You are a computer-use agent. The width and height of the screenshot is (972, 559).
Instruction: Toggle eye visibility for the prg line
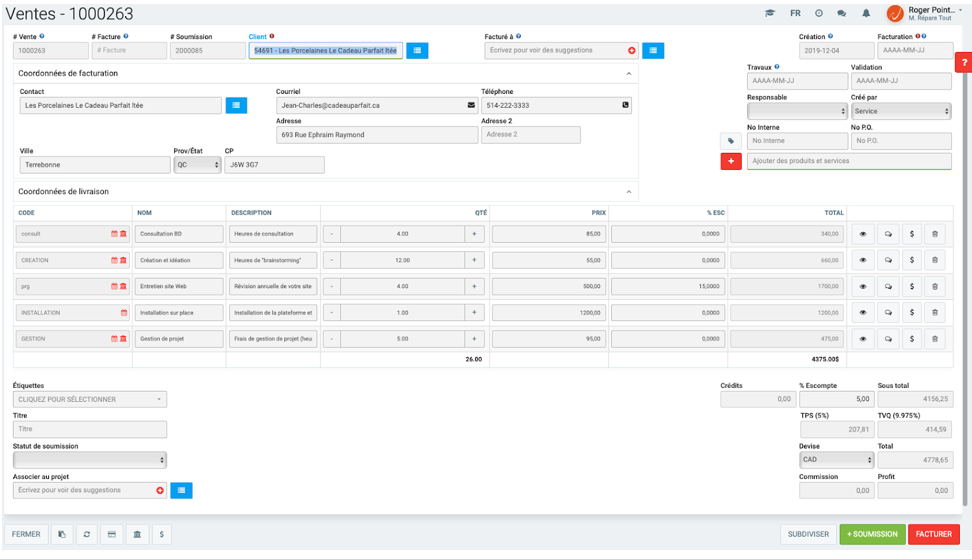[862, 287]
